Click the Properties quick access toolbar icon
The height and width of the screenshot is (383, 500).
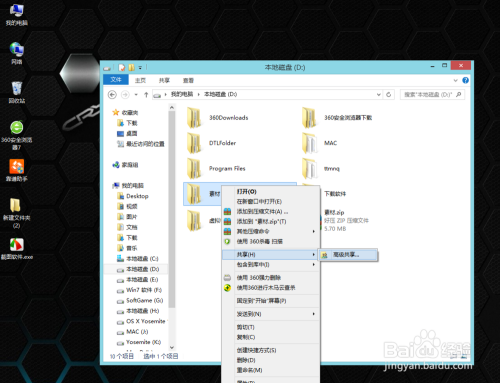(122, 68)
